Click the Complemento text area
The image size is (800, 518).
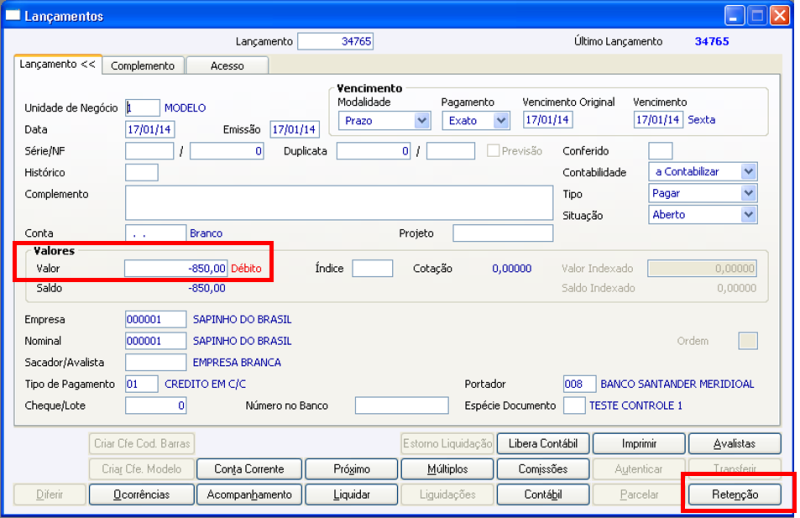click(x=339, y=203)
